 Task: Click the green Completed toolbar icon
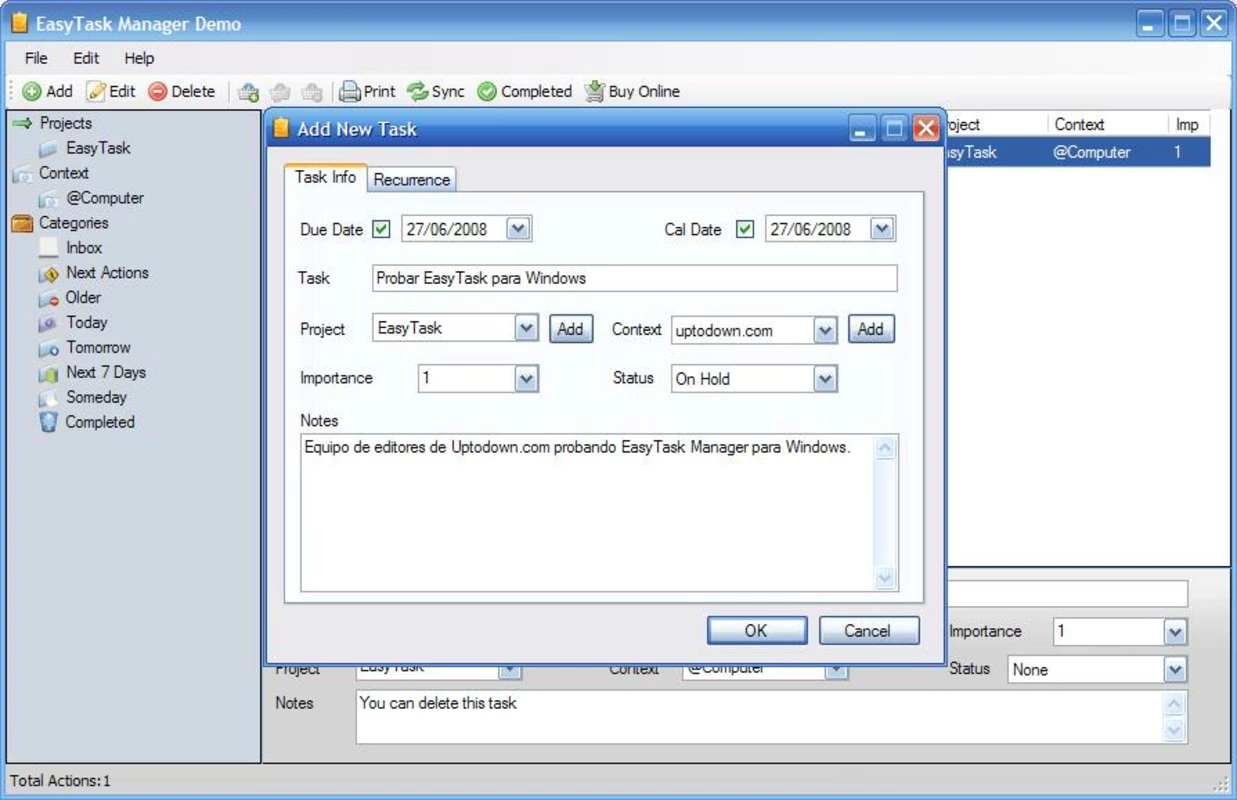[487, 91]
